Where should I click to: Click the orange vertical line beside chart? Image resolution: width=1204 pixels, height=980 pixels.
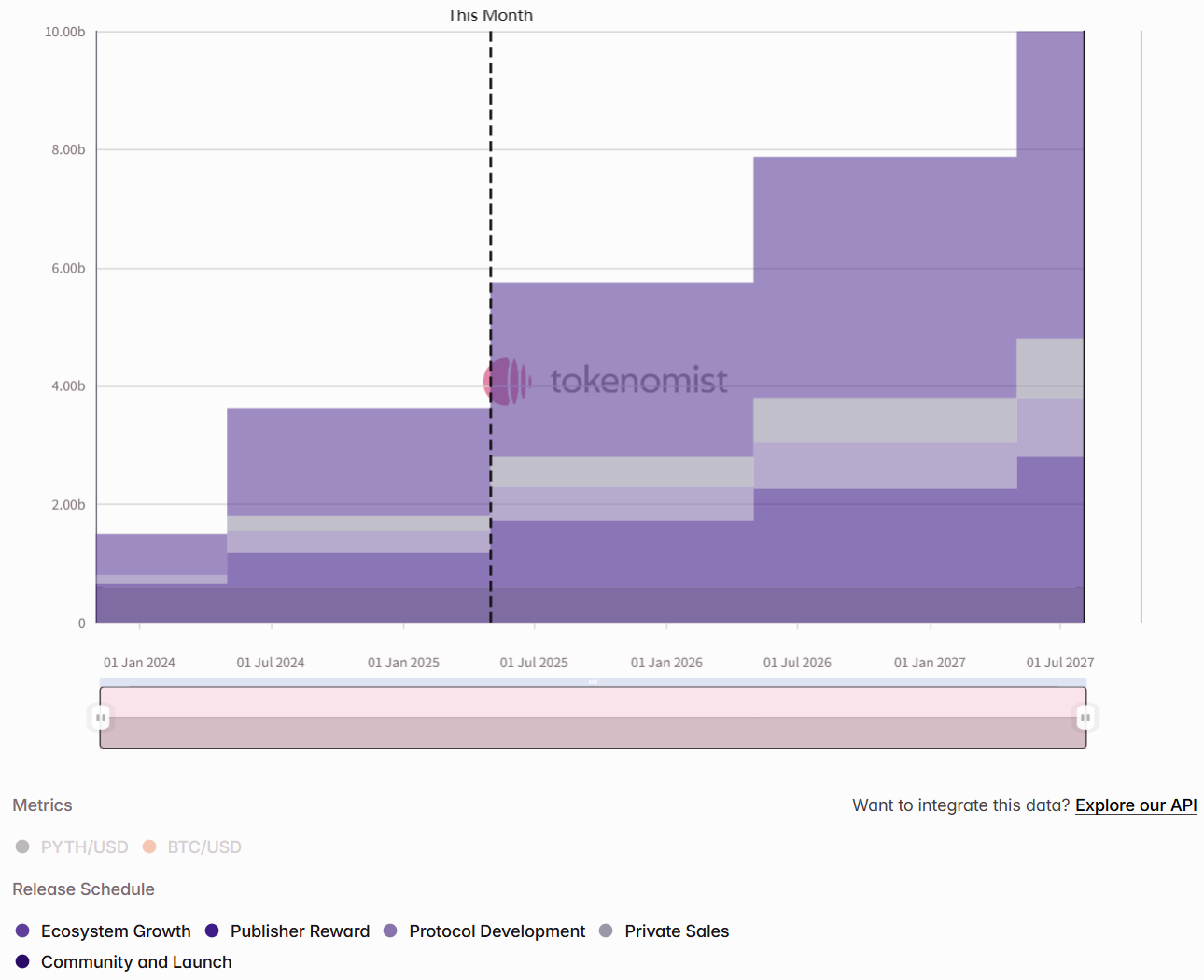pyautogui.click(x=1141, y=327)
